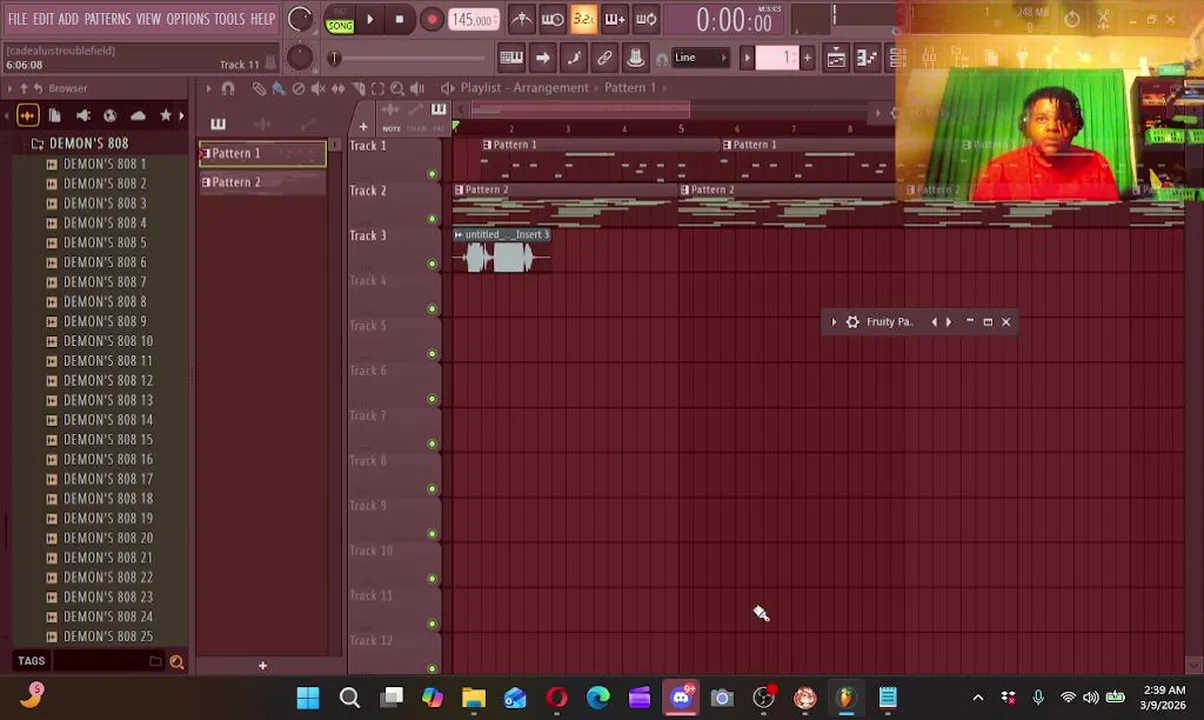Open the TOOLS menu

(229, 19)
